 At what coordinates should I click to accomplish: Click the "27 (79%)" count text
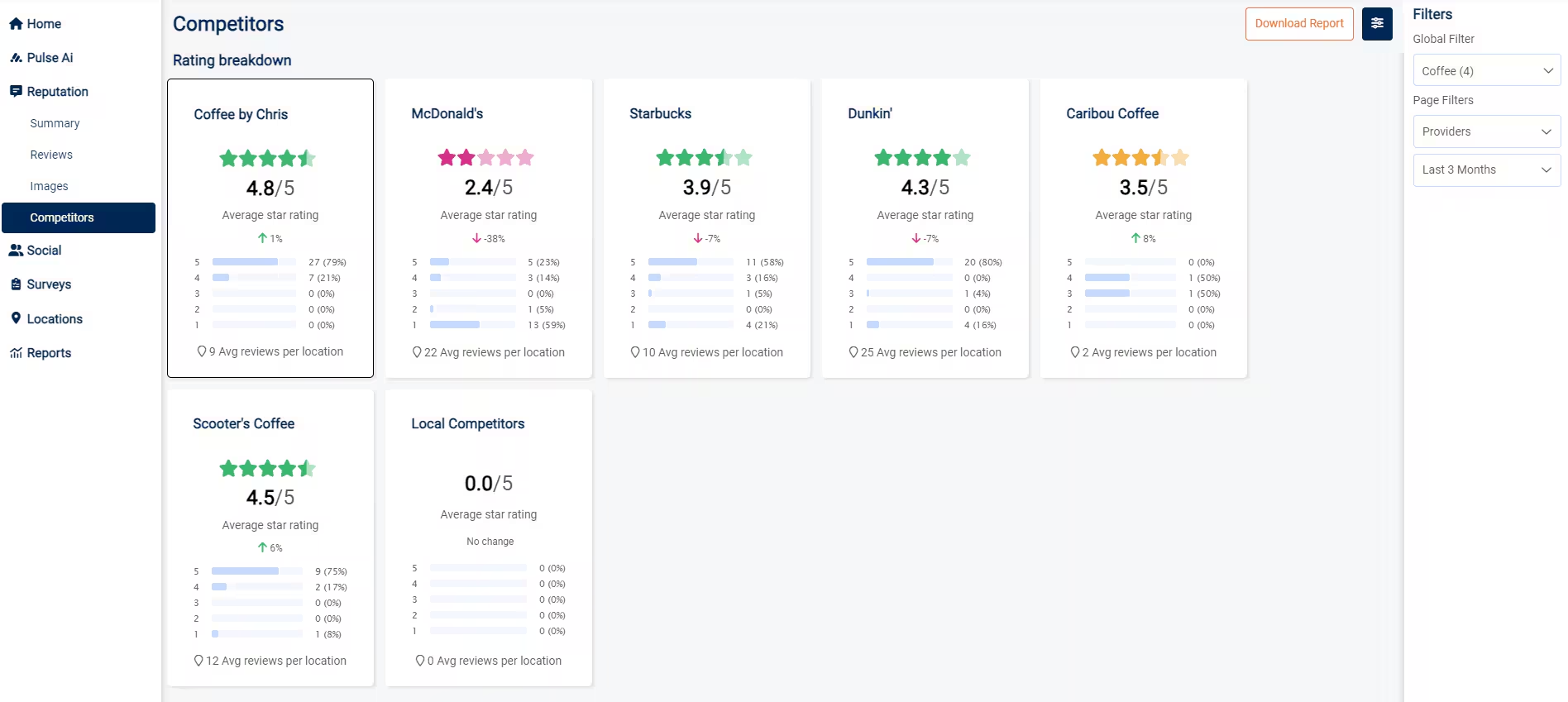pos(327,262)
